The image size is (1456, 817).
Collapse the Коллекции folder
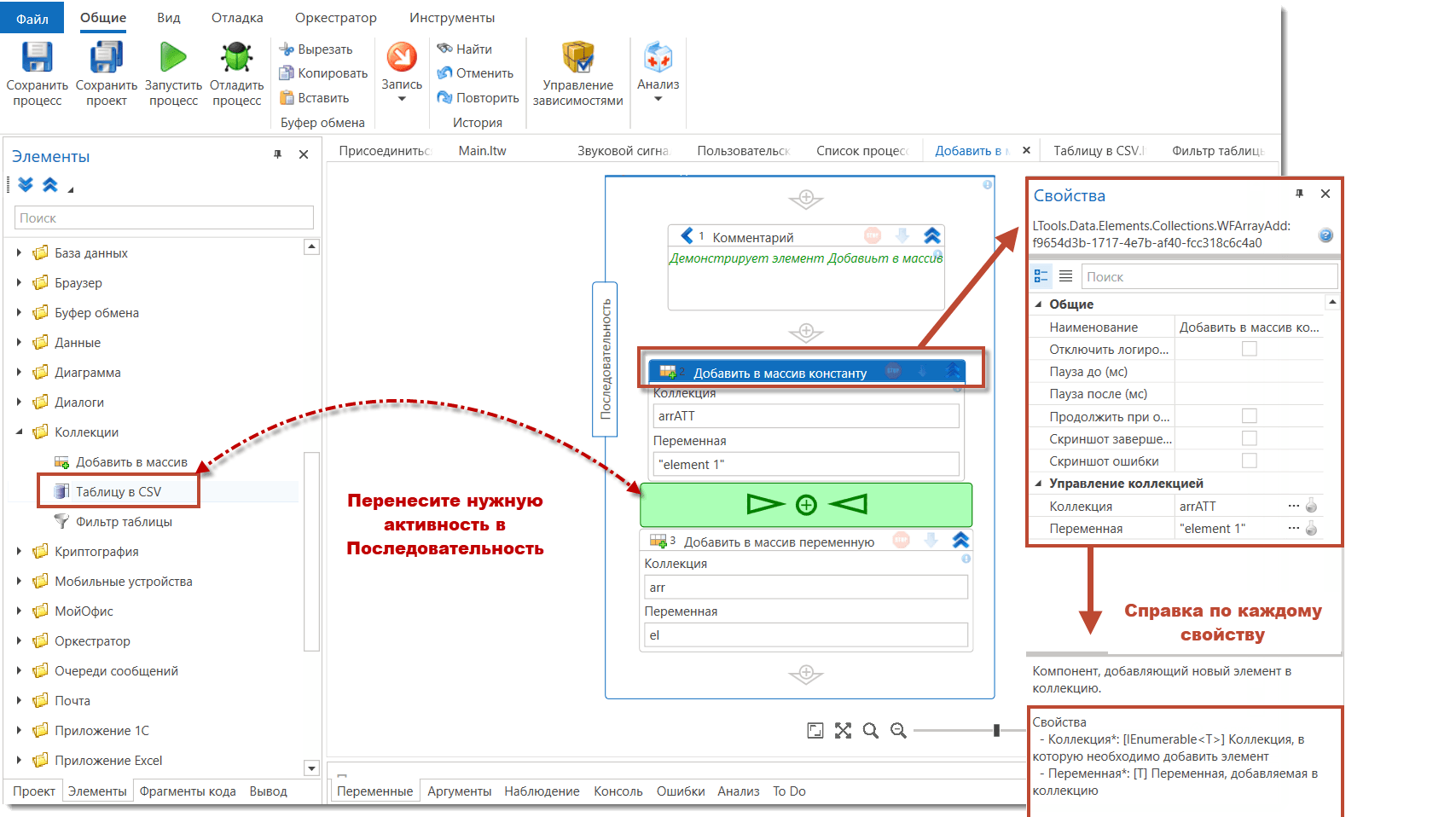pyautogui.click(x=20, y=432)
